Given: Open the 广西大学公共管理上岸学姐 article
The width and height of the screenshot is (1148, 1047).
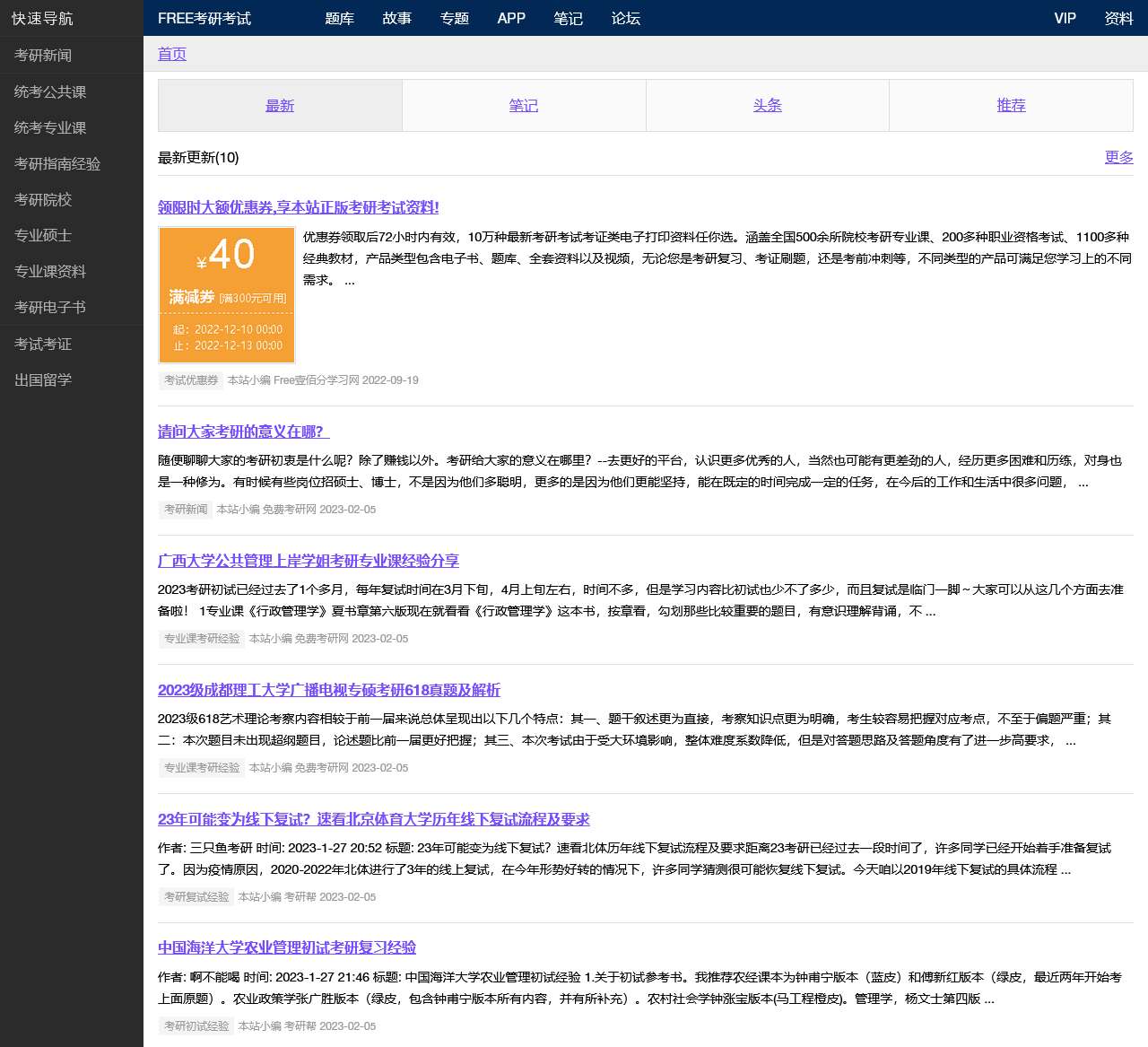Looking at the screenshot, I should point(309,561).
